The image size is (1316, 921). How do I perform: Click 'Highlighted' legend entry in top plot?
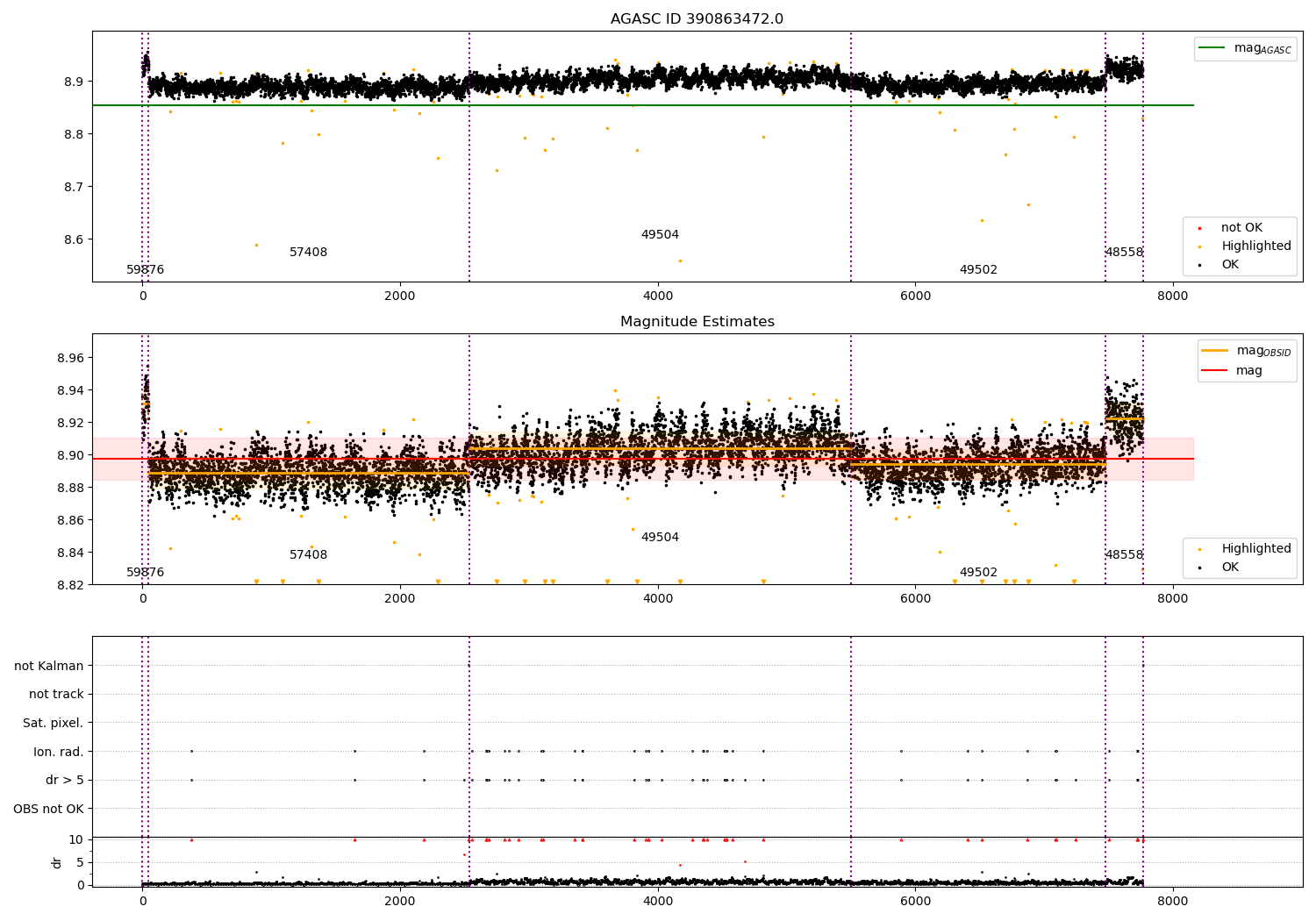click(x=1255, y=246)
